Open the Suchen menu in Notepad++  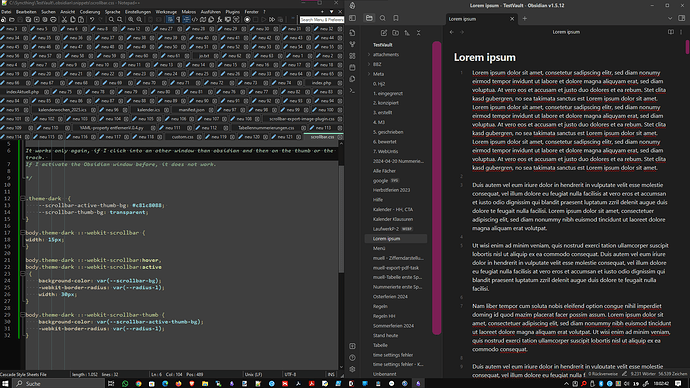click(x=48, y=12)
